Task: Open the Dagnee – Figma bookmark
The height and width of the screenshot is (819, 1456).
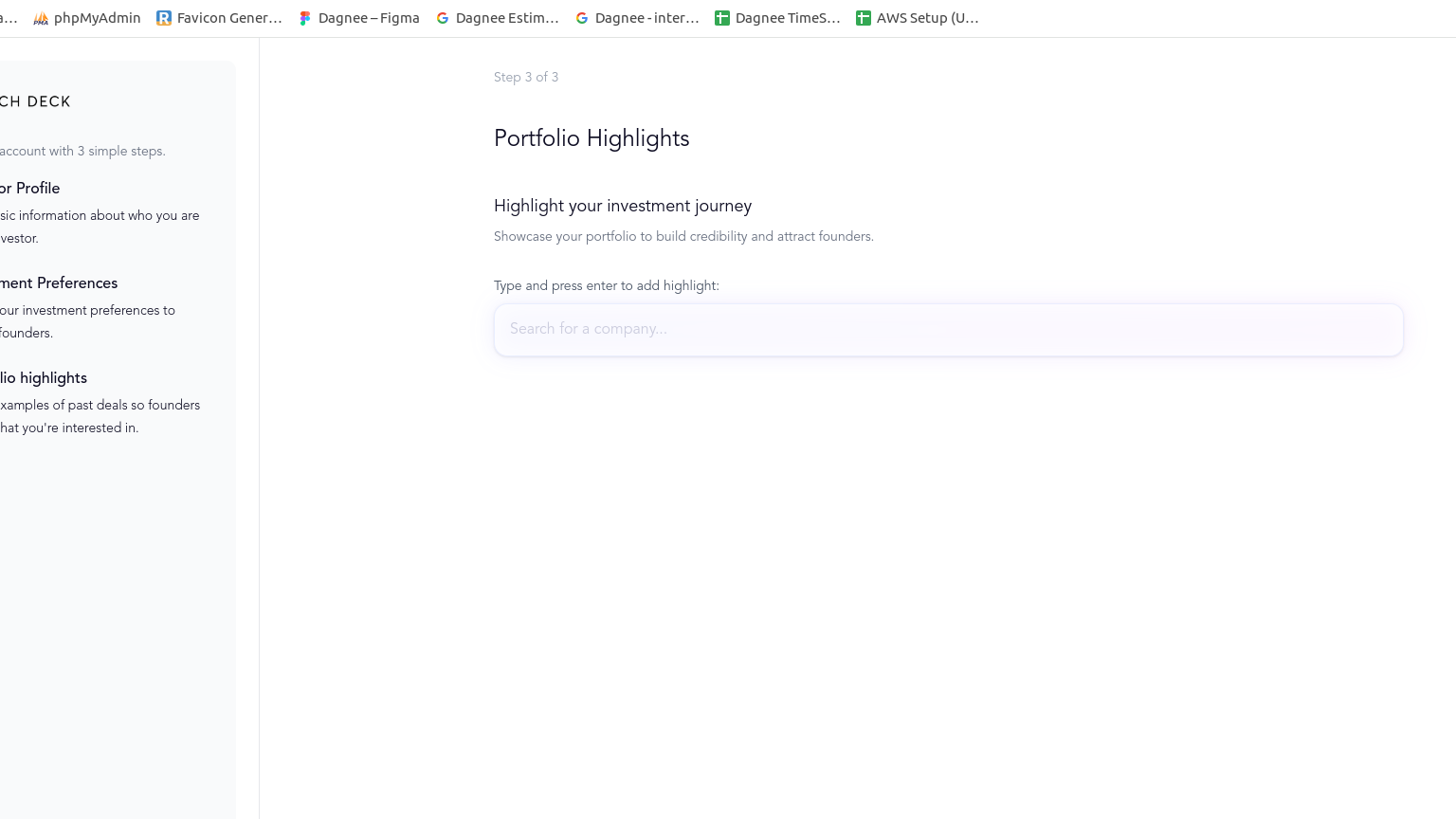Action: pos(359,18)
